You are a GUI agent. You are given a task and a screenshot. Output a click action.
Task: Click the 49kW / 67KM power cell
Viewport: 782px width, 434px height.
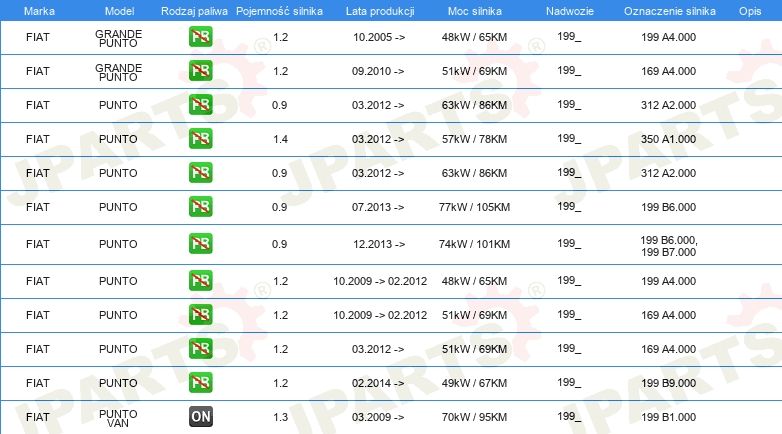click(x=474, y=383)
